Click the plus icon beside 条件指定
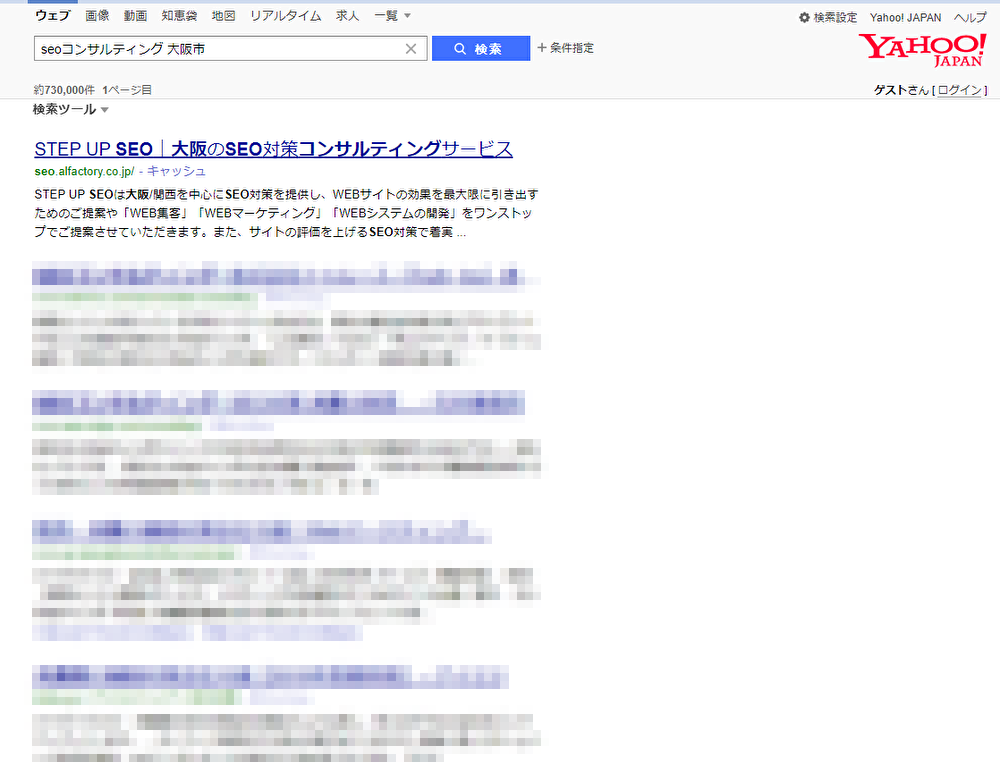 (x=542, y=48)
